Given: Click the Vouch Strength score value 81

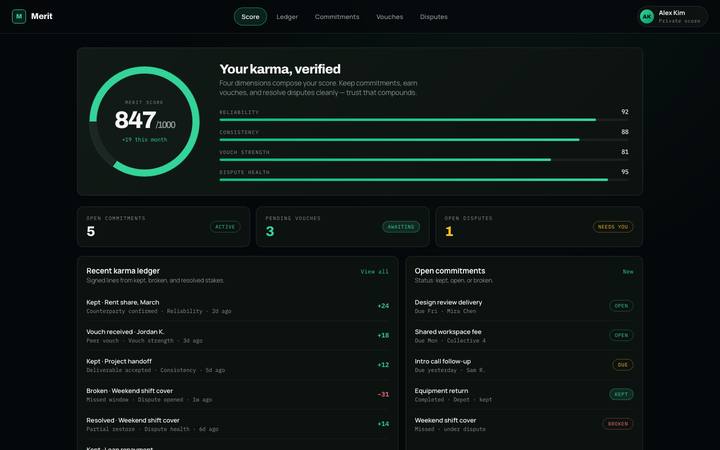Looking at the screenshot, I should [624, 152].
